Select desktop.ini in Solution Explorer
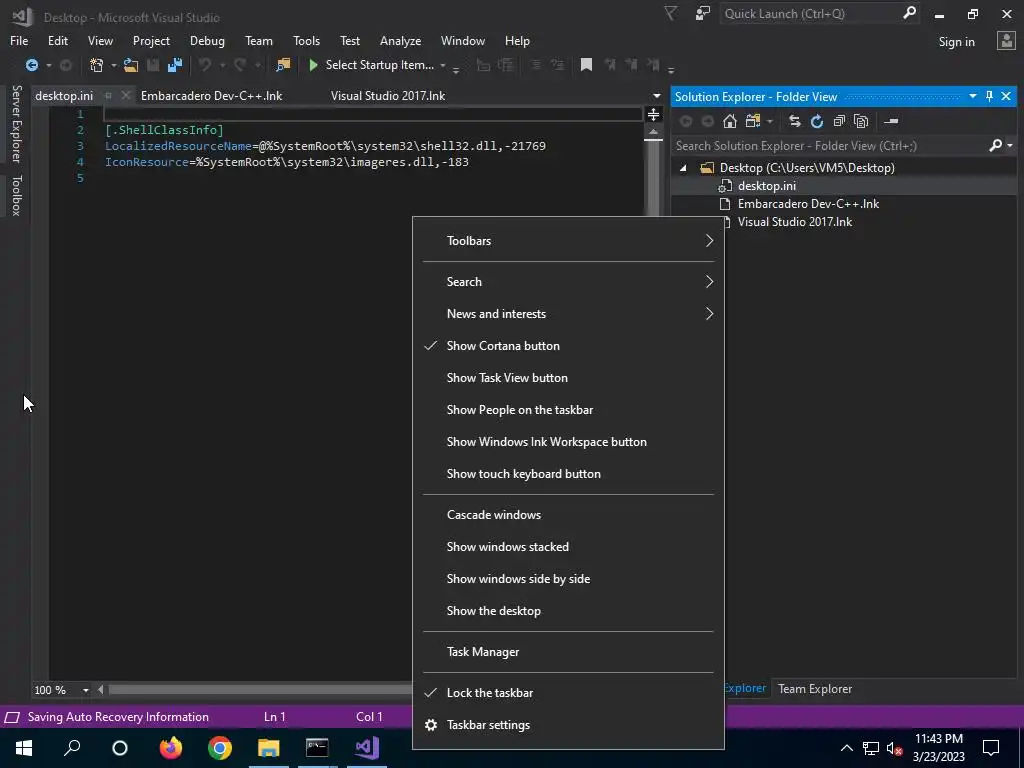 [x=766, y=186]
